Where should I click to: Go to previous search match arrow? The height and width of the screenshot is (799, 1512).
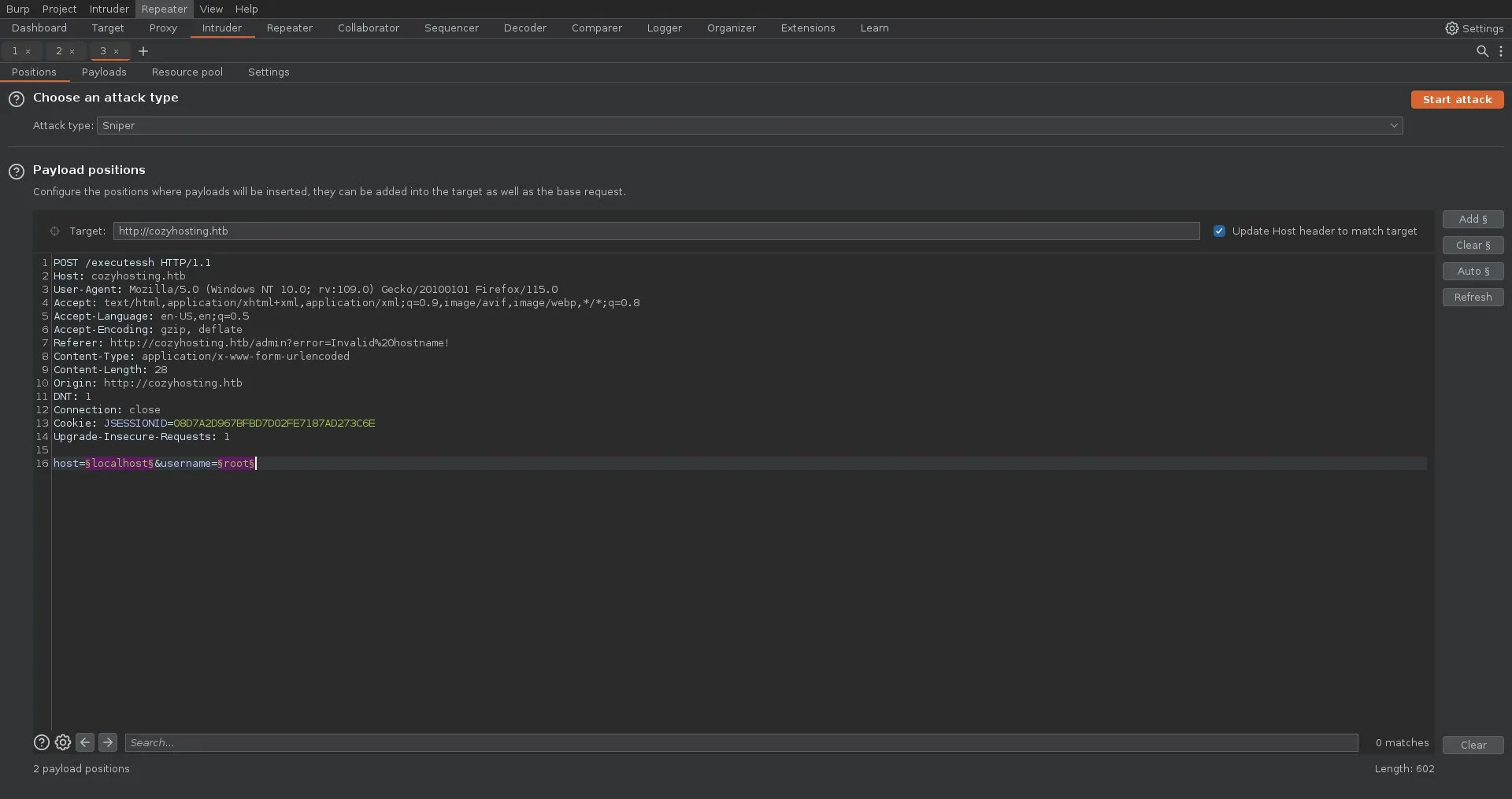(x=85, y=742)
